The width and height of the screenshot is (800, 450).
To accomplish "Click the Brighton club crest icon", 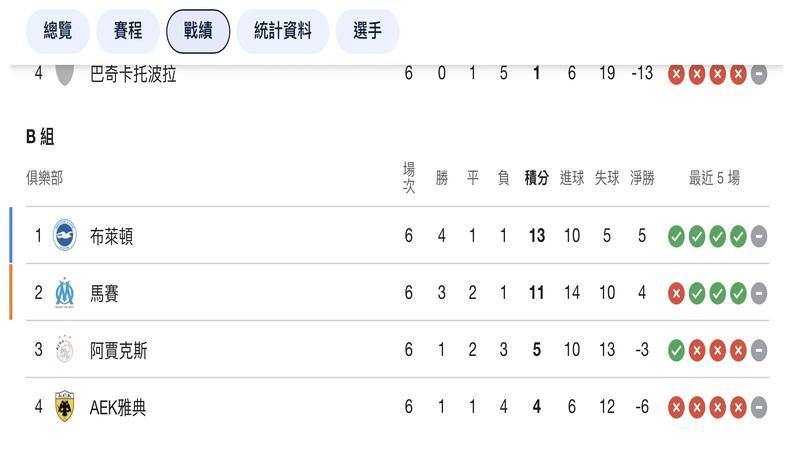I will (x=65, y=236).
